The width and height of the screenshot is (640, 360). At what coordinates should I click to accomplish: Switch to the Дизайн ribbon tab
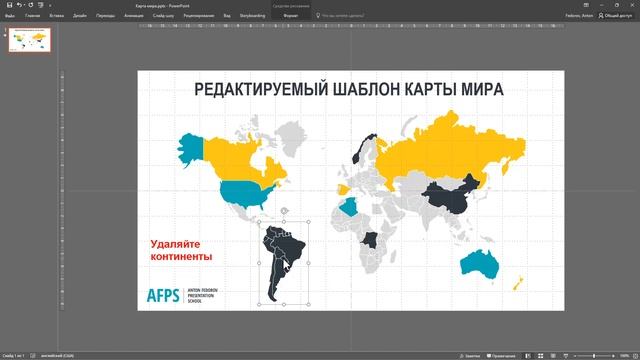(80, 16)
